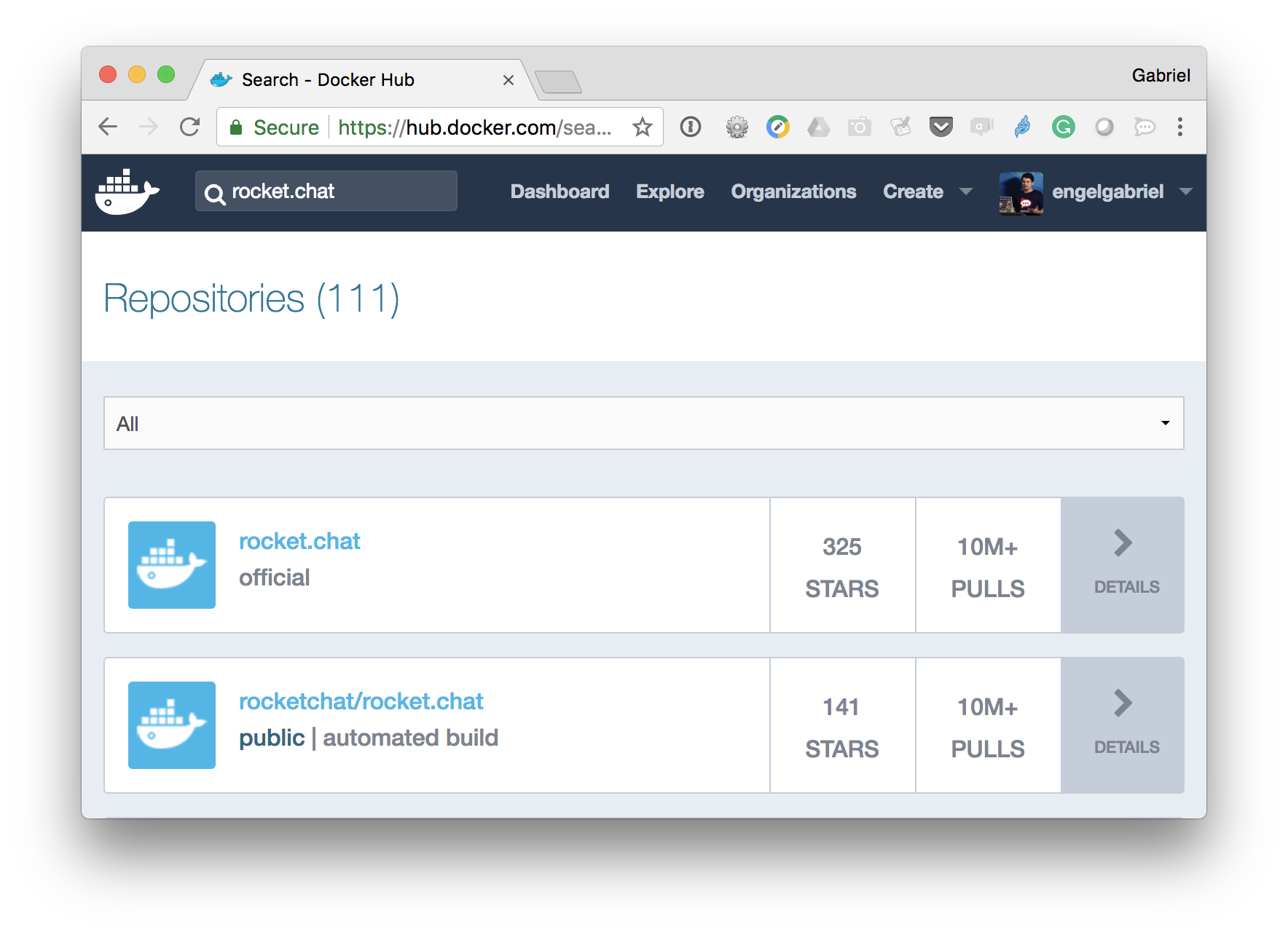1288x935 pixels.
Task: Focus the Docker Hub search field
Action: point(326,191)
